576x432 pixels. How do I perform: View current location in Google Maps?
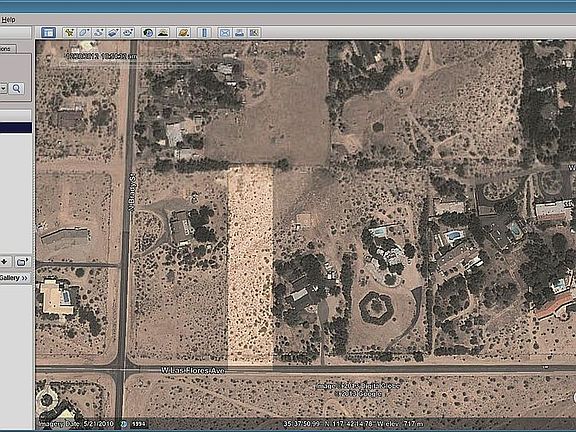pos(254,33)
